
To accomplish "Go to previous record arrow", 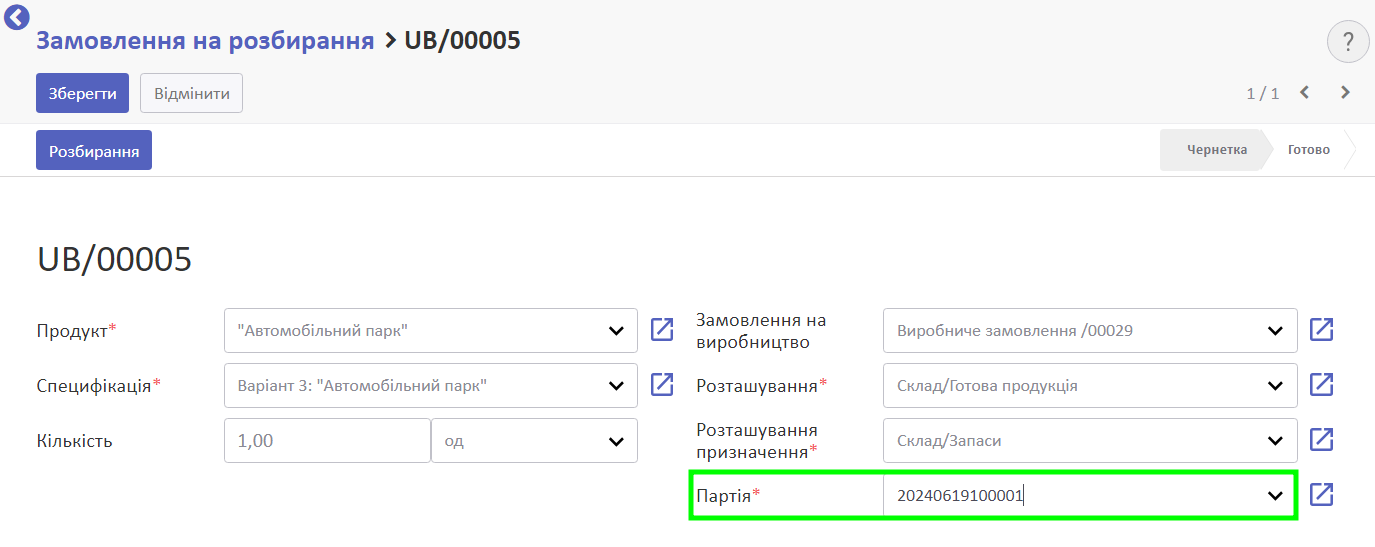I will pos(1304,93).
